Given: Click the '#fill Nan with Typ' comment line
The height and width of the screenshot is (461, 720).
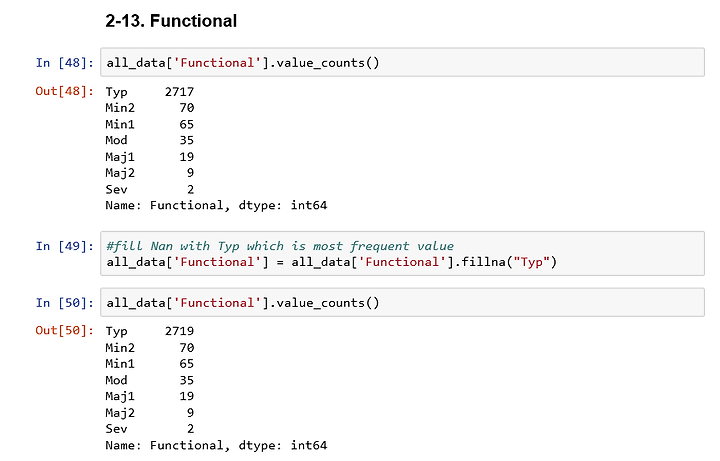Looking at the screenshot, I should [x=280, y=246].
